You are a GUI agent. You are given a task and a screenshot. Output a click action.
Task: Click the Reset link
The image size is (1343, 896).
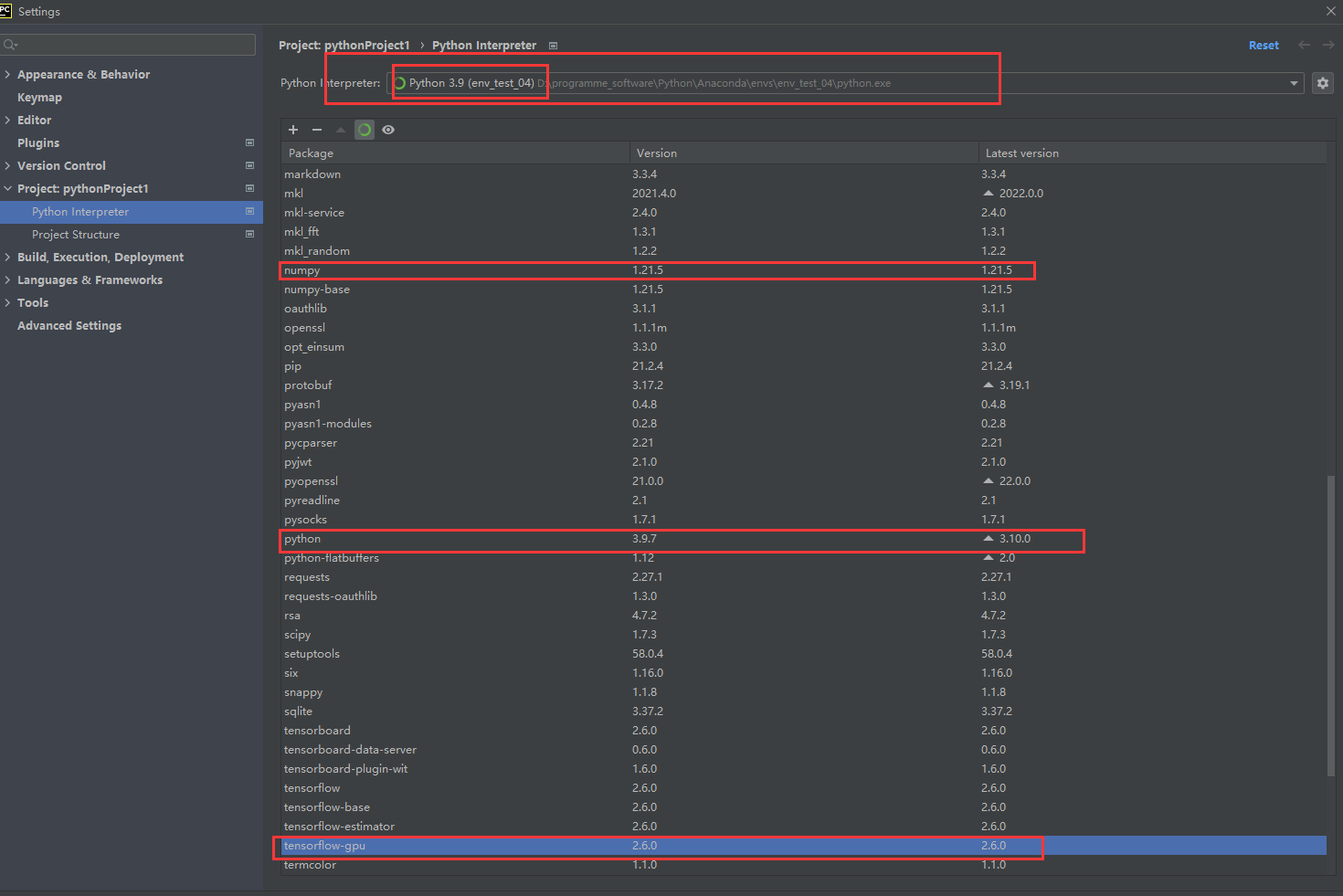coord(1264,45)
